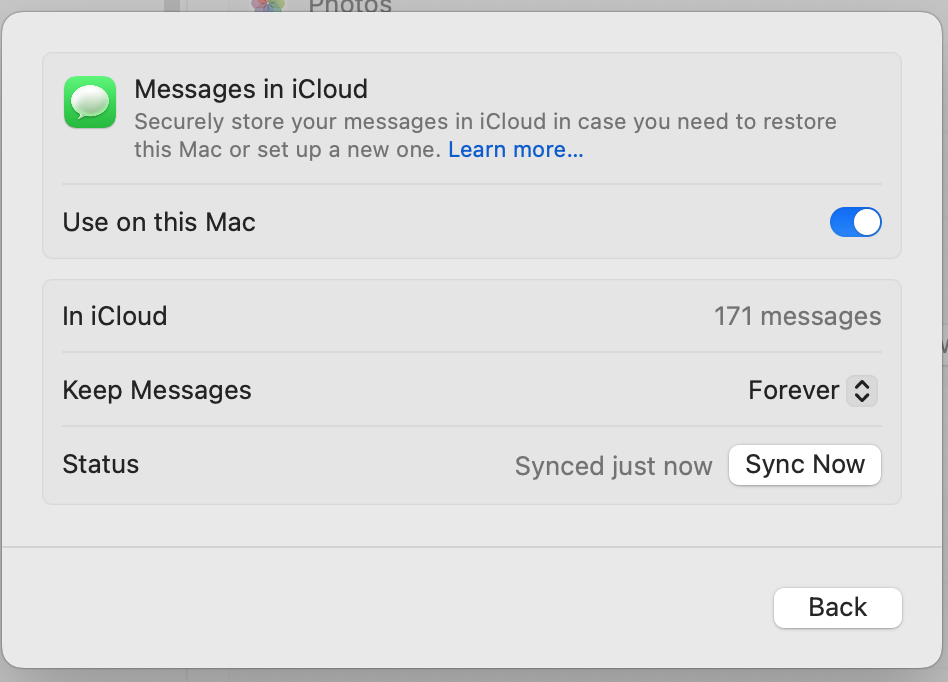948x682 pixels.
Task: Click the partially visible text at right edge
Action: point(943,345)
